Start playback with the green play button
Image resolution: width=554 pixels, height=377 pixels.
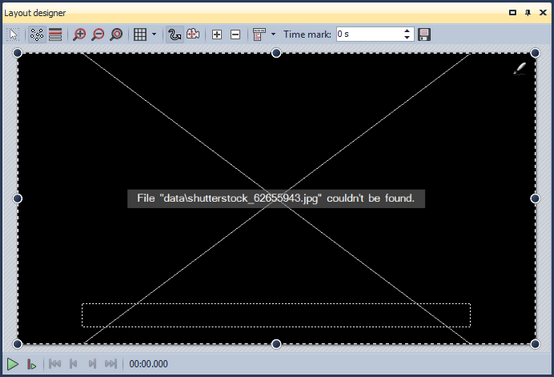tap(13, 364)
